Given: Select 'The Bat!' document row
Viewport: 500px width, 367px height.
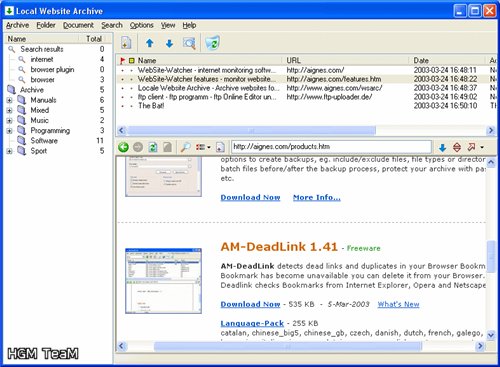Looking at the screenshot, I should pyautogui.click(x=306, y=106).
